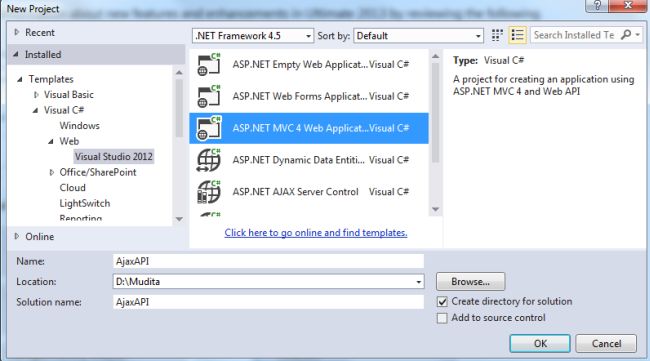650x361 pixels.
Task: Close the New Project dialog
Action: coord(628,5)
